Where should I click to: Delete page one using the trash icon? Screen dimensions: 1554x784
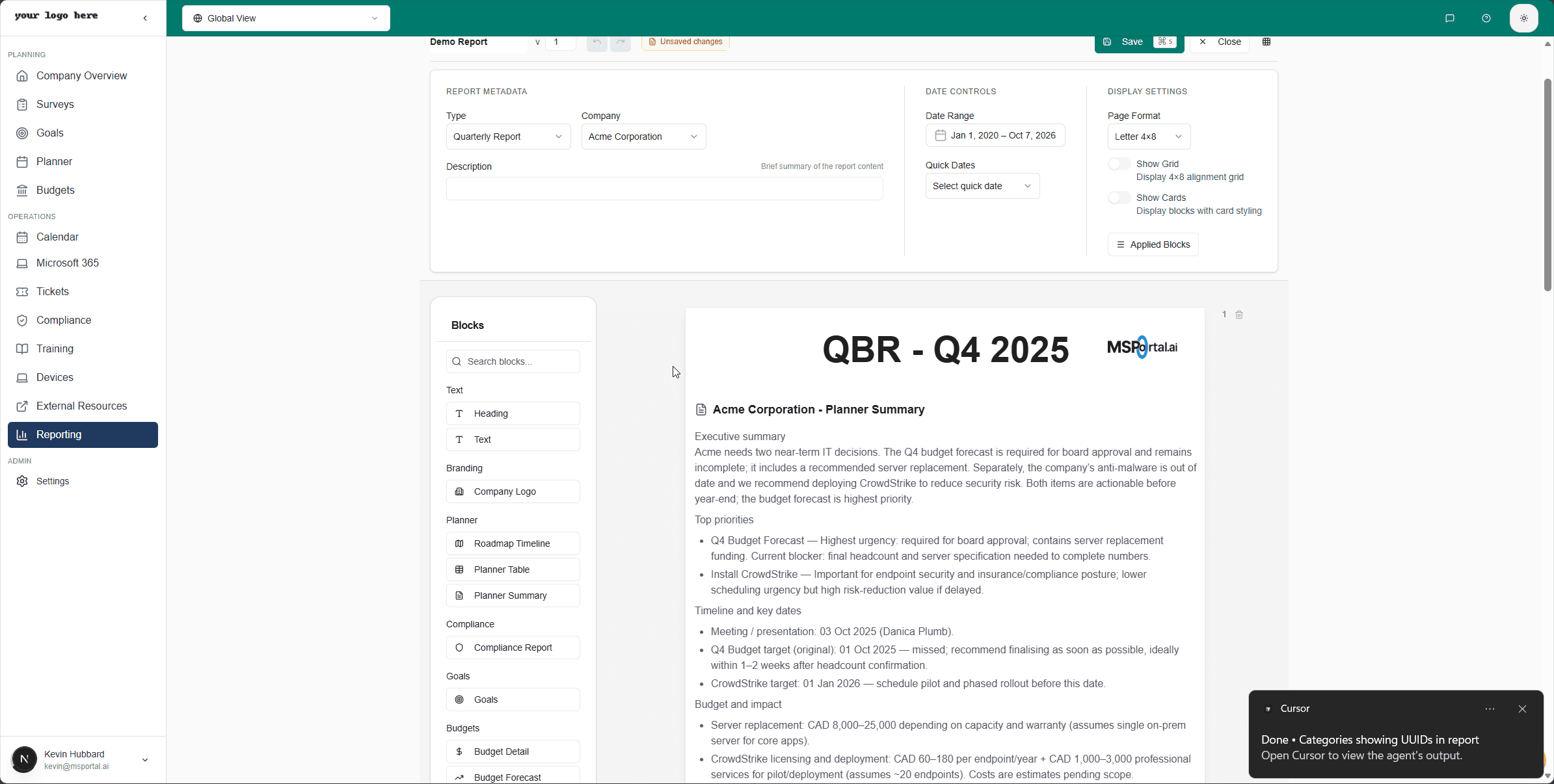[1239, 315]
